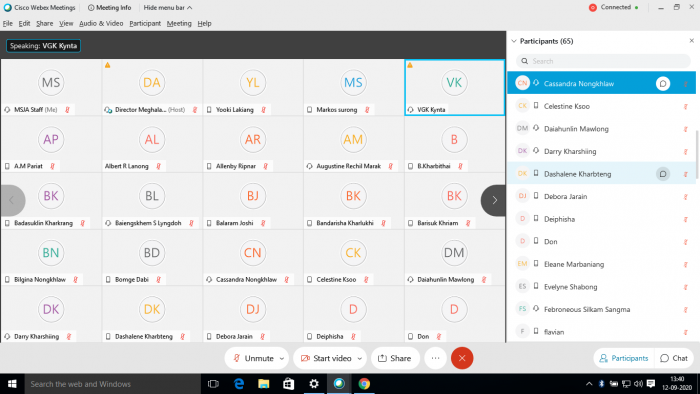Viewport: 700px width, 394px height.
Task: Click headset icon next to Daiahunlin Mawlong in list
Action: [x=536, y=128]
